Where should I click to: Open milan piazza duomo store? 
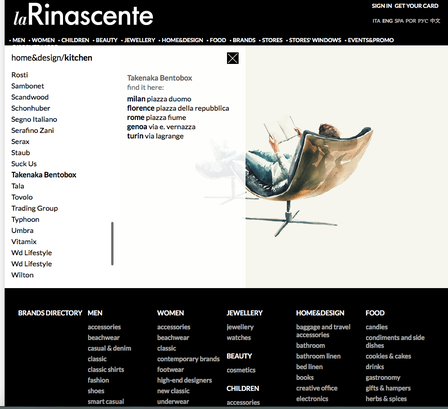pos(159,99)
